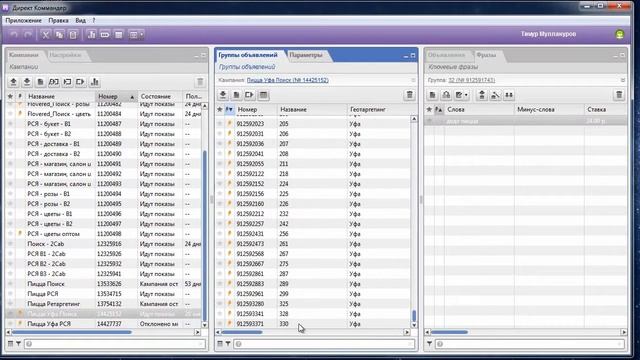Screen dimensions: 640x360
Task: Open campaign link Пицца Уфа Поиск
Action: [x=288, y=80]
